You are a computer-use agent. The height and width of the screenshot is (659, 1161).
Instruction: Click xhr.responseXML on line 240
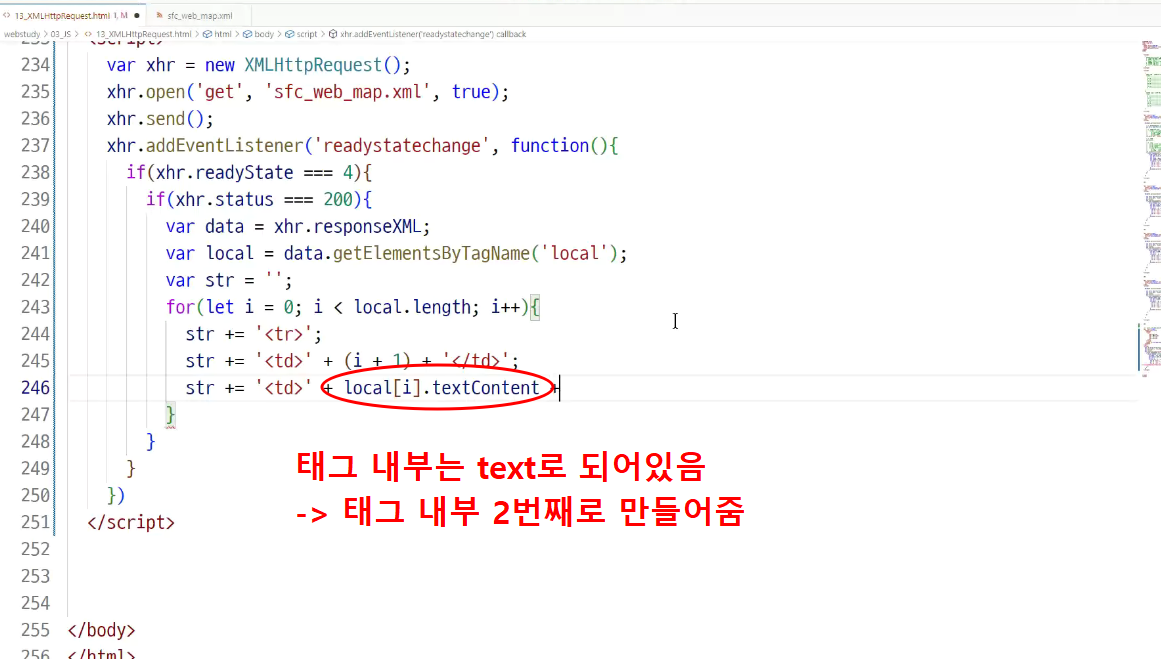point(347,227)
